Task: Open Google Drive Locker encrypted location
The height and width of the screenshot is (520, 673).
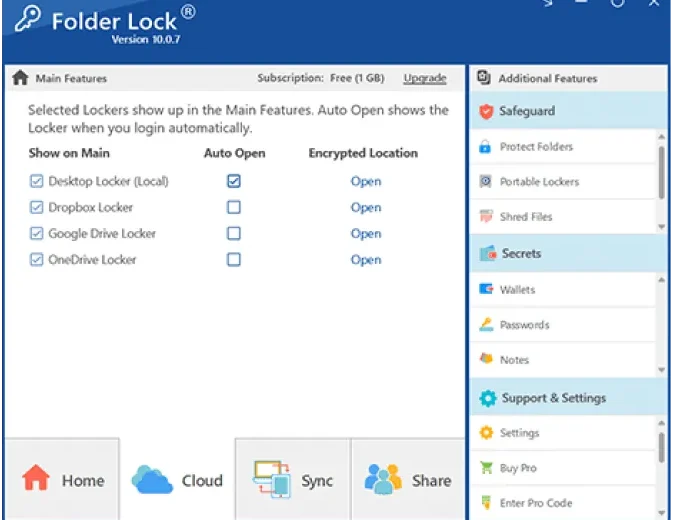Action: (x=366, y=234)
